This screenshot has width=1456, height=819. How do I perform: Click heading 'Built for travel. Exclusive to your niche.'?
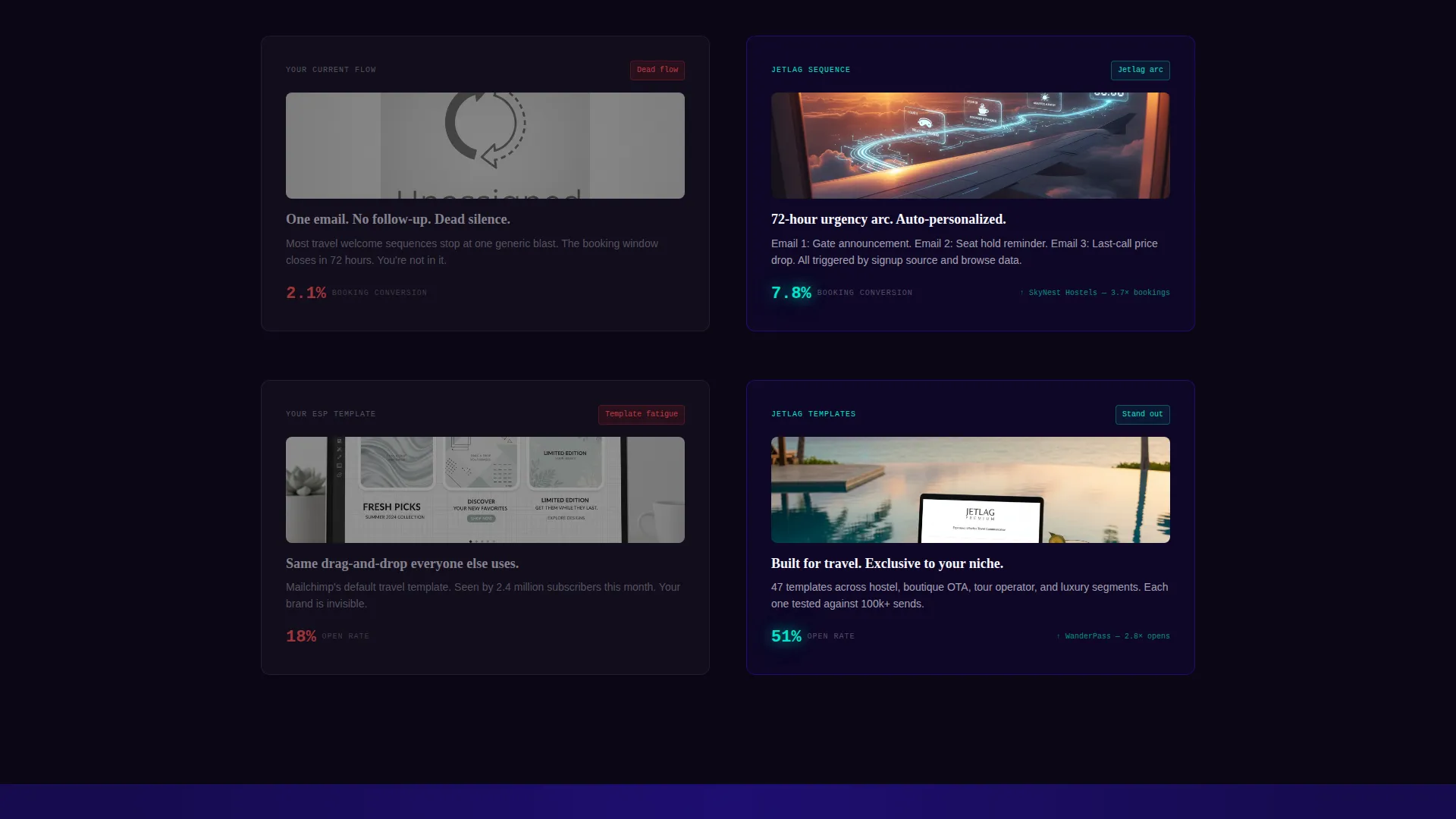click(x=887, y=563)
